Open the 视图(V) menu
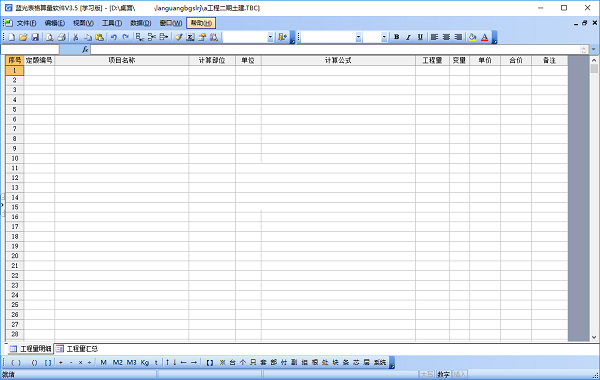Viewport: 600px width, 380px height. tap(83, 23)
